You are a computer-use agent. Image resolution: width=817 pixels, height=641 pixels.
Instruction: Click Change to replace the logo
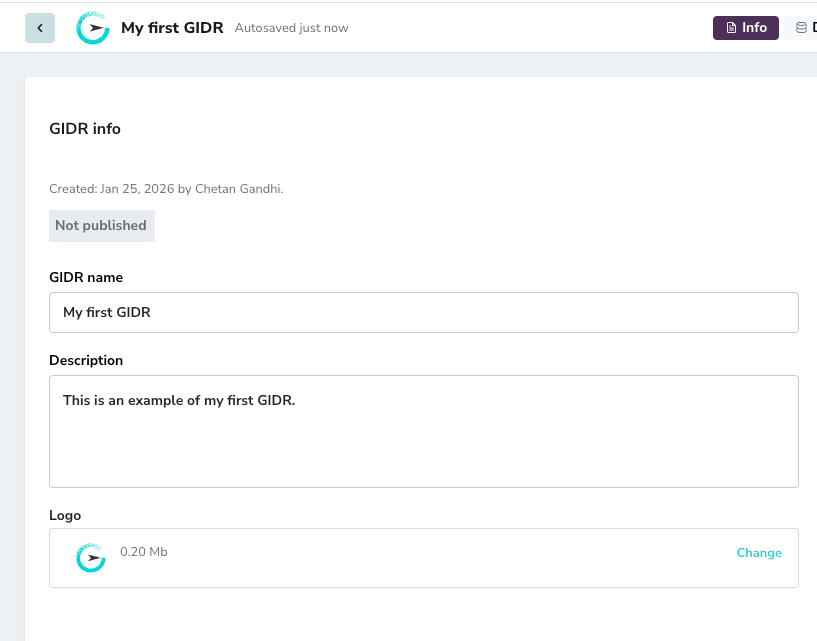tap(759, 552)
